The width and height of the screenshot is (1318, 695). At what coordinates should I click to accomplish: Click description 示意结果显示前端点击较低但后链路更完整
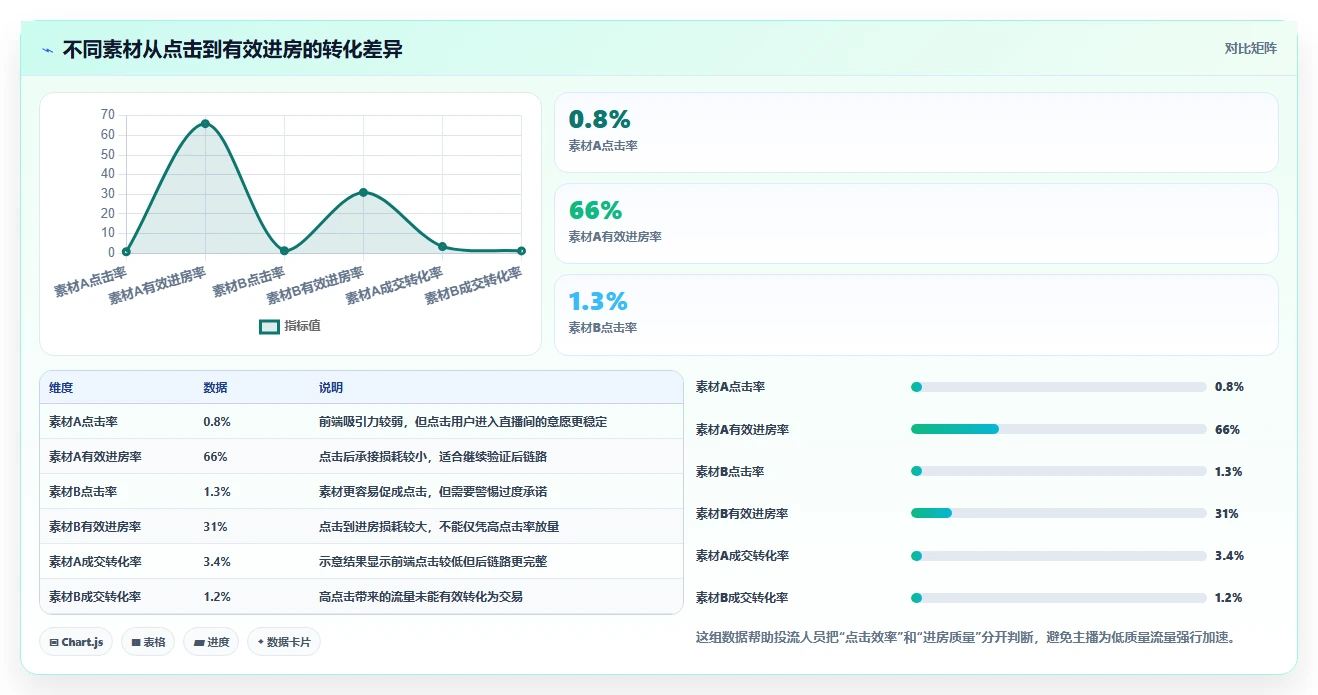[433, 562]
